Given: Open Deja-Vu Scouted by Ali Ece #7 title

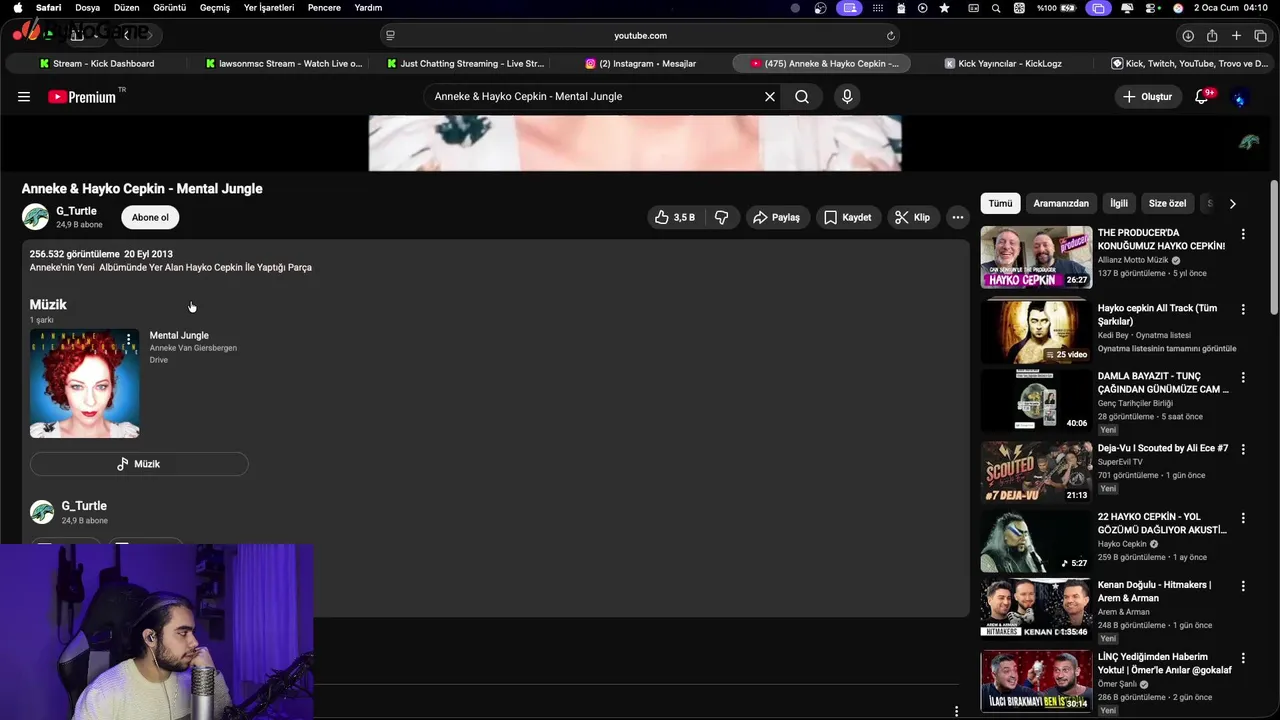Looking at the screenshot, I should (1163, 449).
